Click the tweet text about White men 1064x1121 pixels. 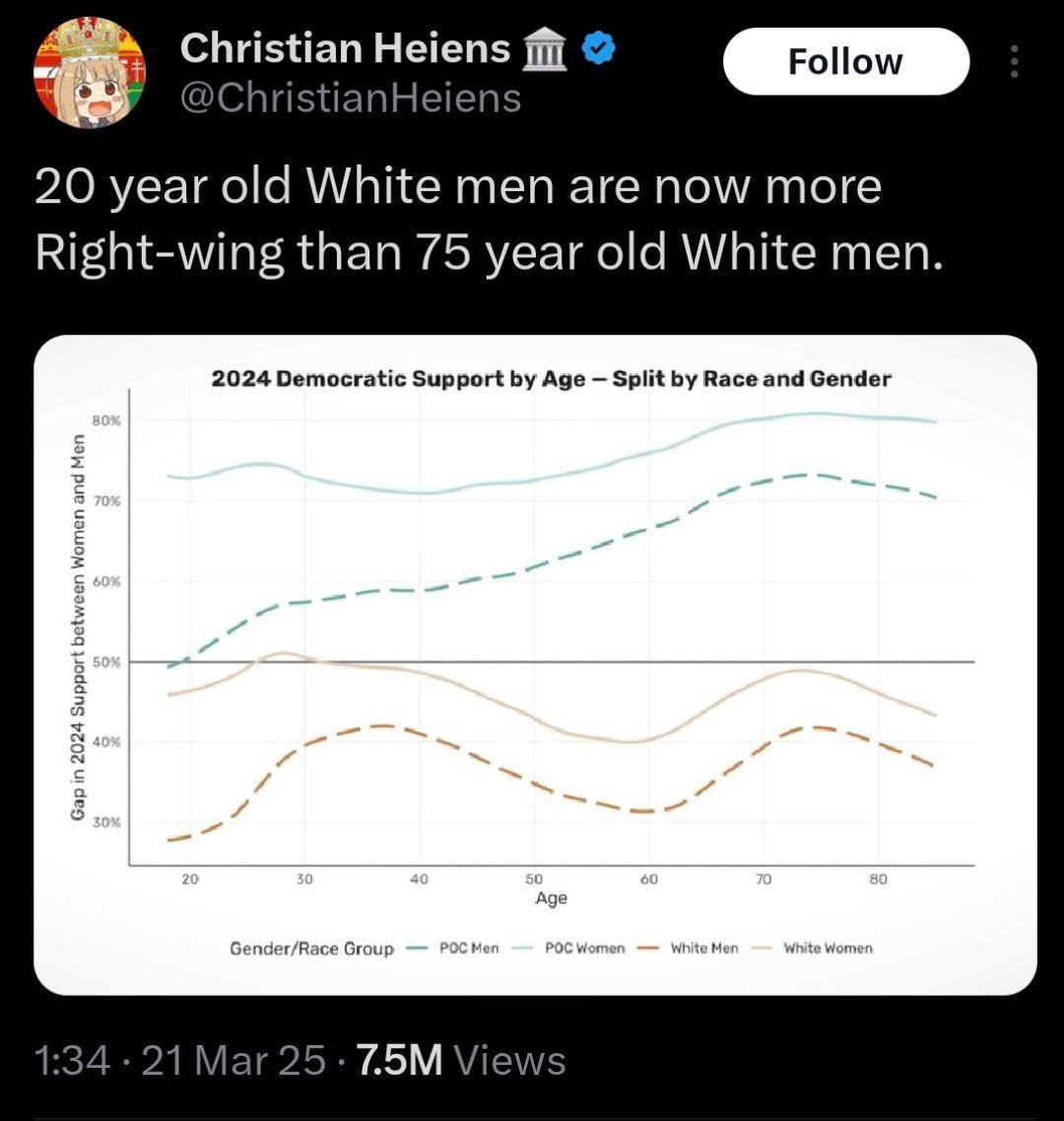[487, 220]
